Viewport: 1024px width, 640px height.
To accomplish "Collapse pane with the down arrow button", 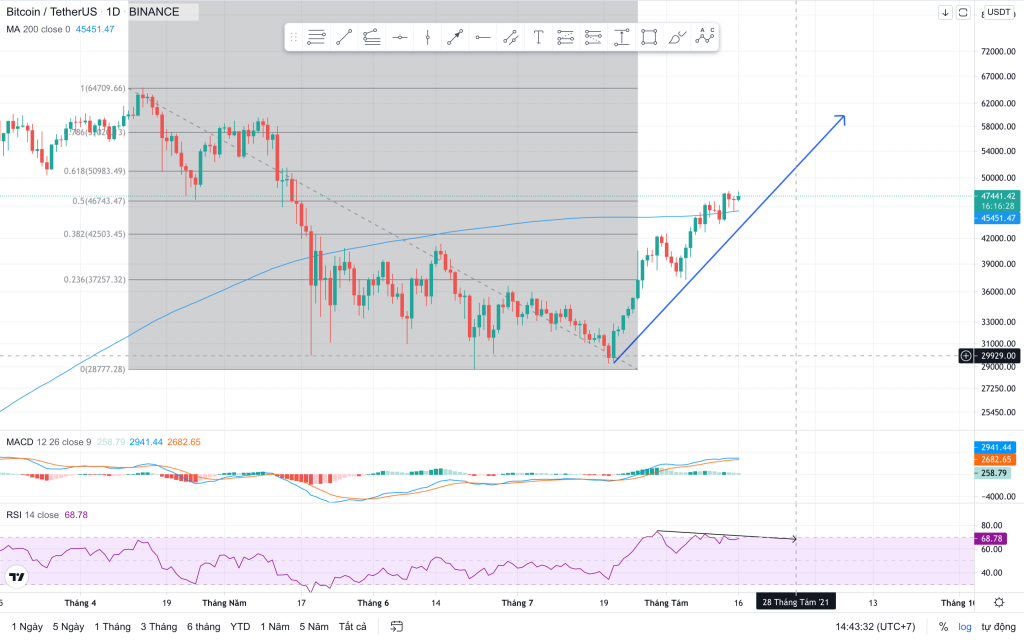I will click(x=946, y=13).
